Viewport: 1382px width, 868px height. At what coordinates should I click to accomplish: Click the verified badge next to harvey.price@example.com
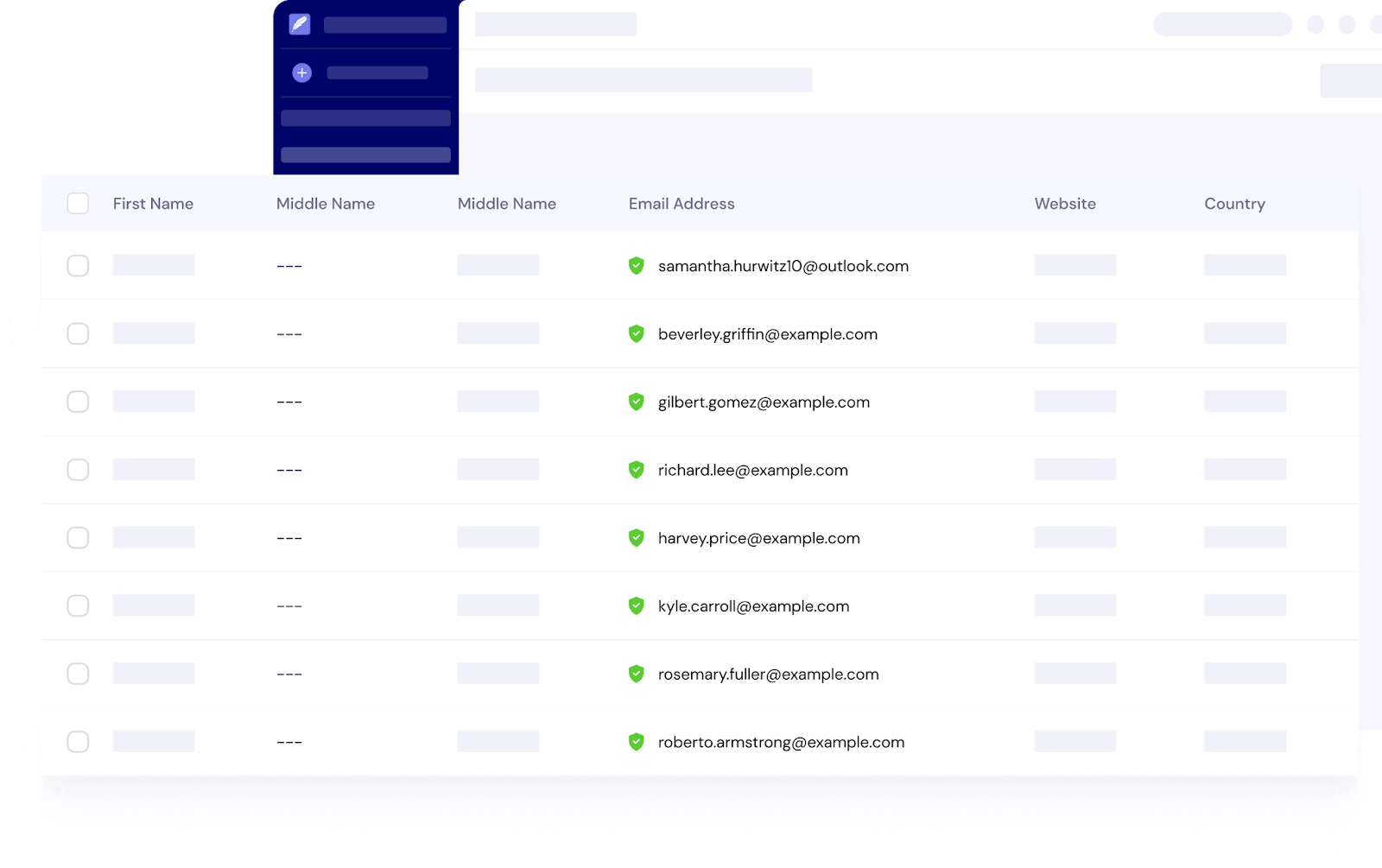click(637, 537)
